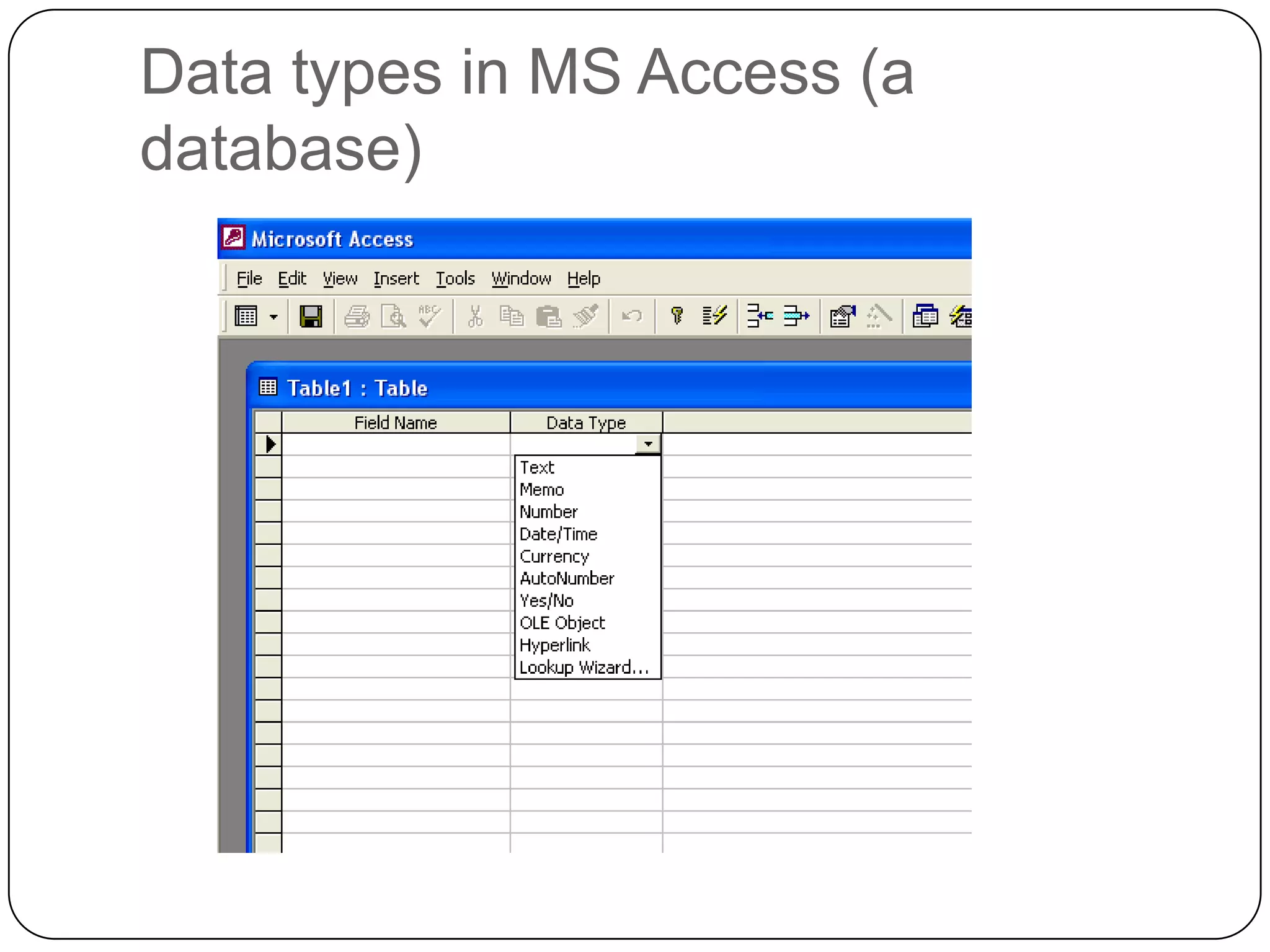Open the Tools menu

click(455, 279)
